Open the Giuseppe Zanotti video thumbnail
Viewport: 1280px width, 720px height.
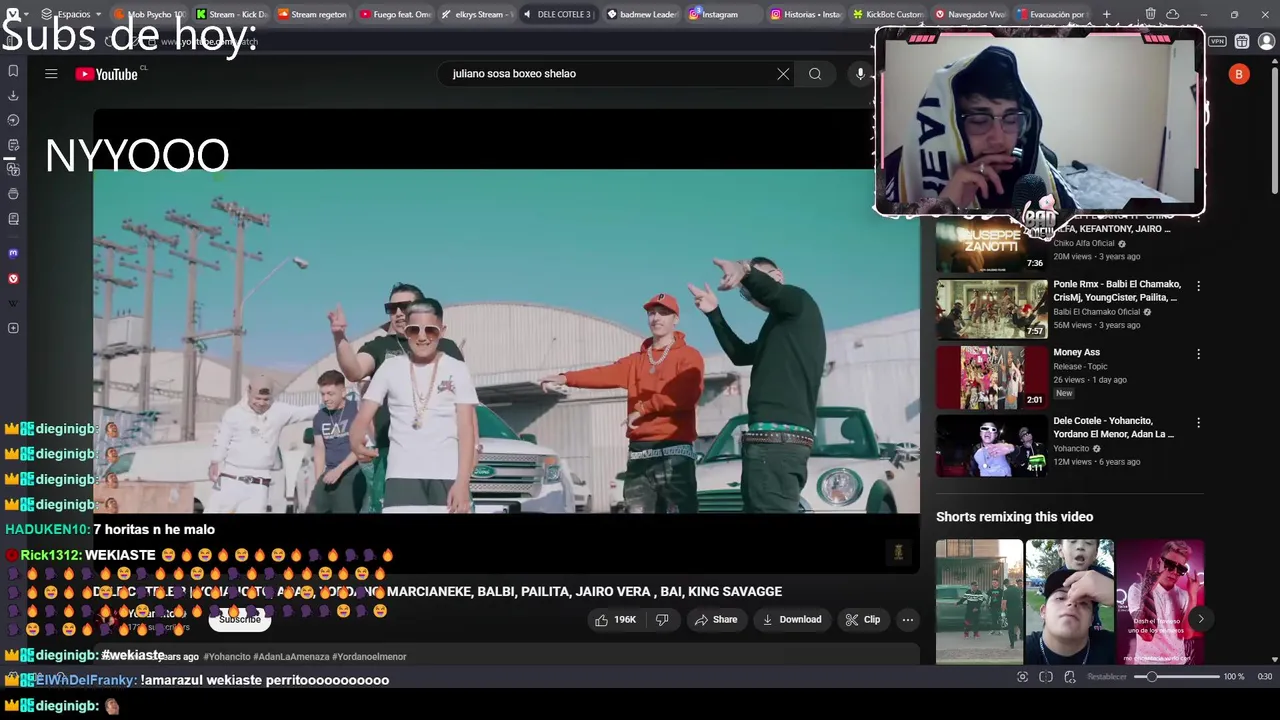991,244
